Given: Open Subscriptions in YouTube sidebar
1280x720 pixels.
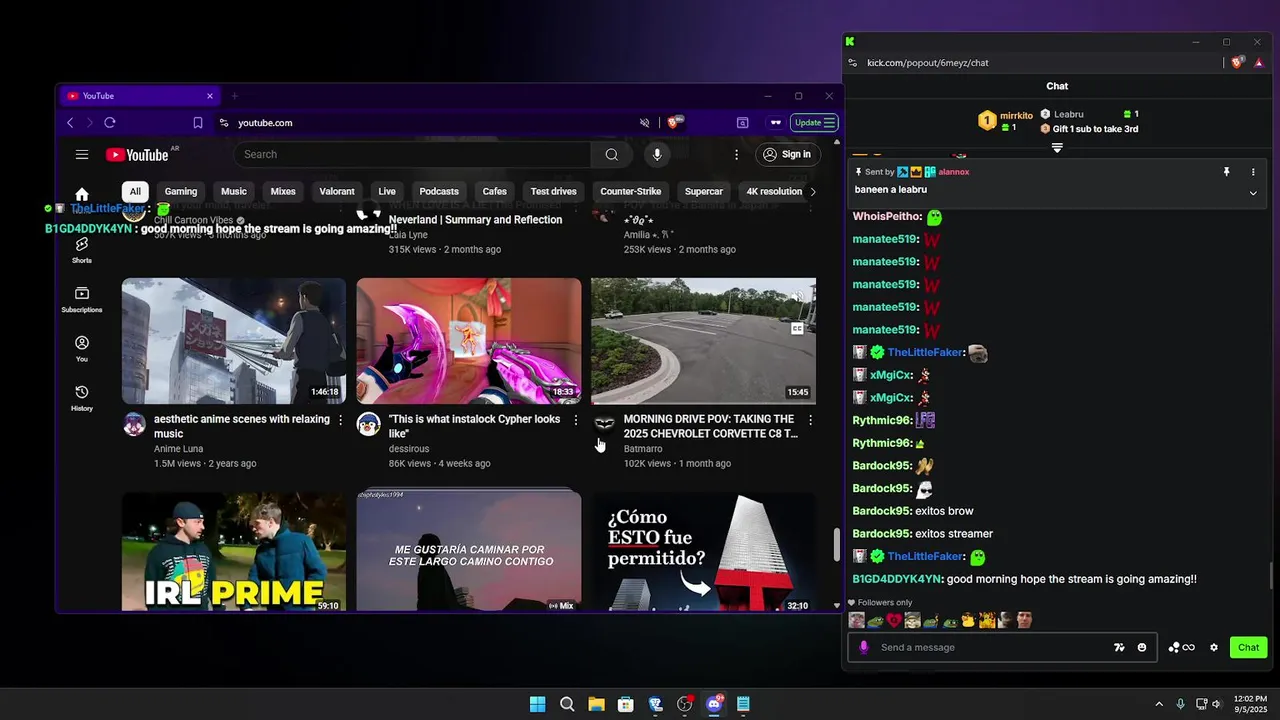Looking at the screenshot, I should [x=82, y=299].
